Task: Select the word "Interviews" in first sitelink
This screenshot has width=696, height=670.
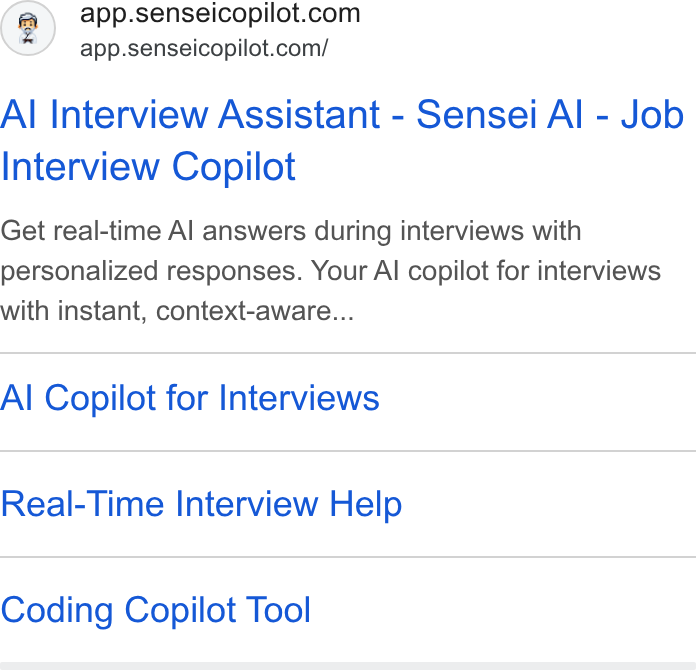Action: click(x=299, y=398)
